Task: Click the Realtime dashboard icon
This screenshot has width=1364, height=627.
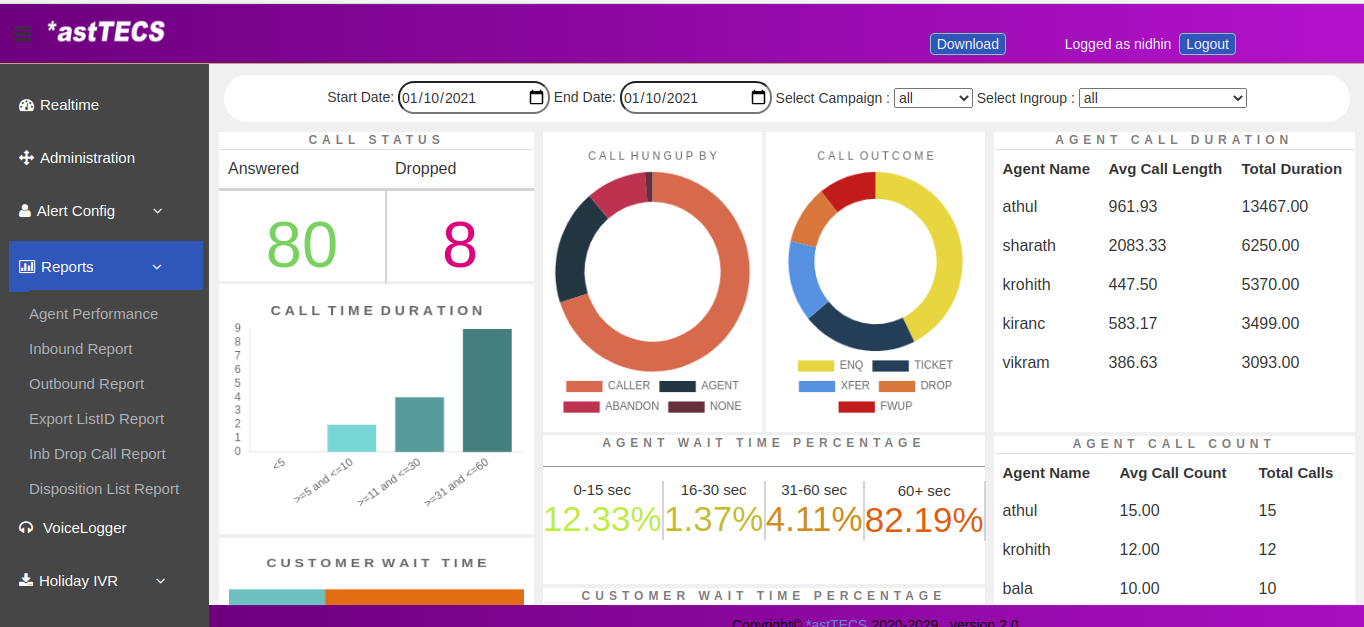Action: [x=27, y=105]
